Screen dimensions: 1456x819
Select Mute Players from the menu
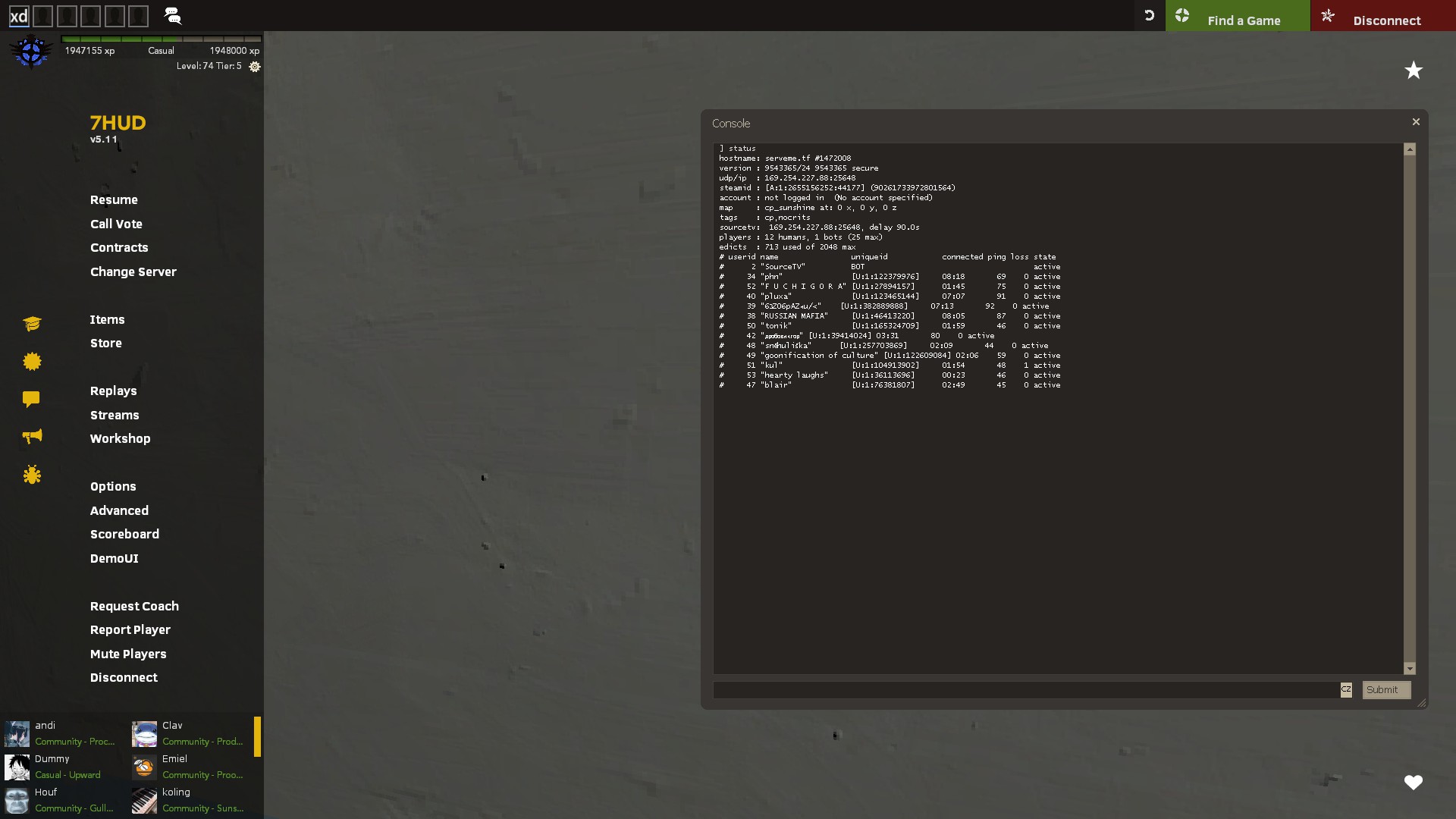128,654
